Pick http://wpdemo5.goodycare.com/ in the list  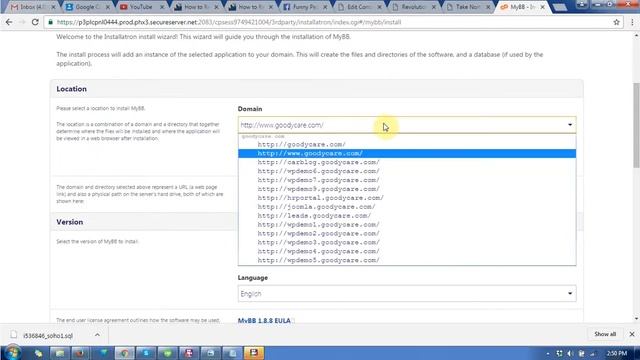pos(407,260)
